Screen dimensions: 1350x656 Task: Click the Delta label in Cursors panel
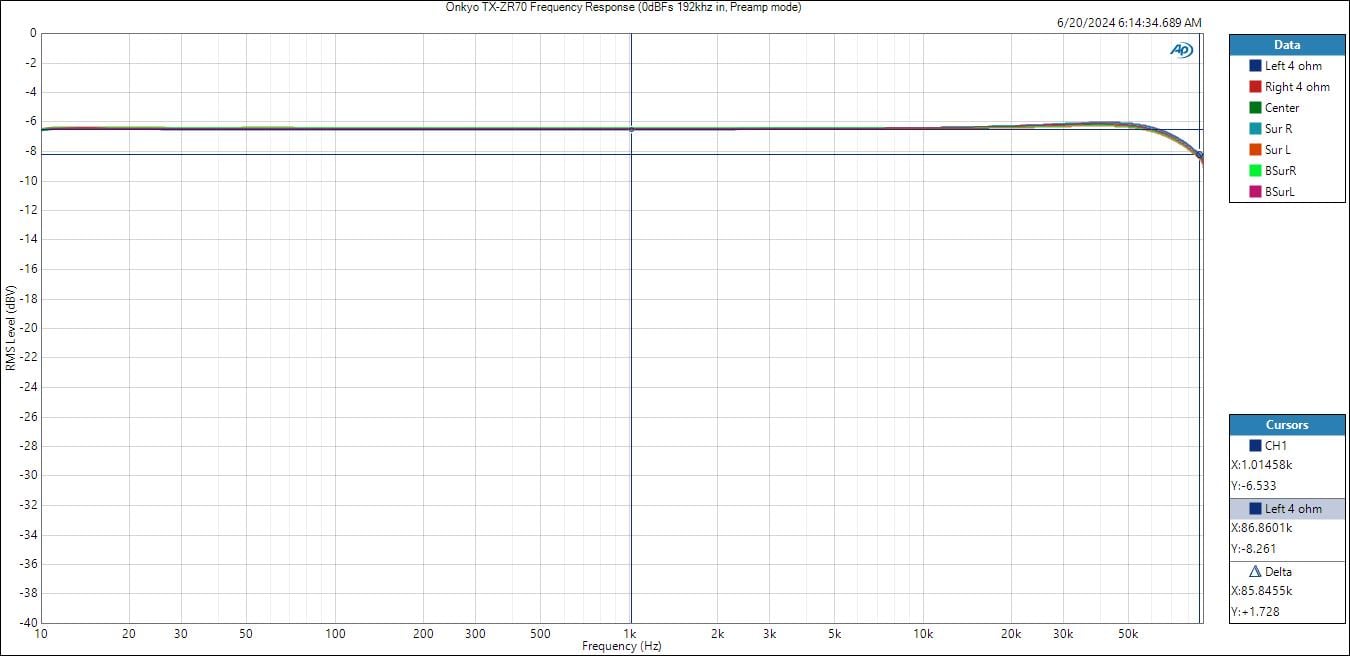pos(1278,572)
